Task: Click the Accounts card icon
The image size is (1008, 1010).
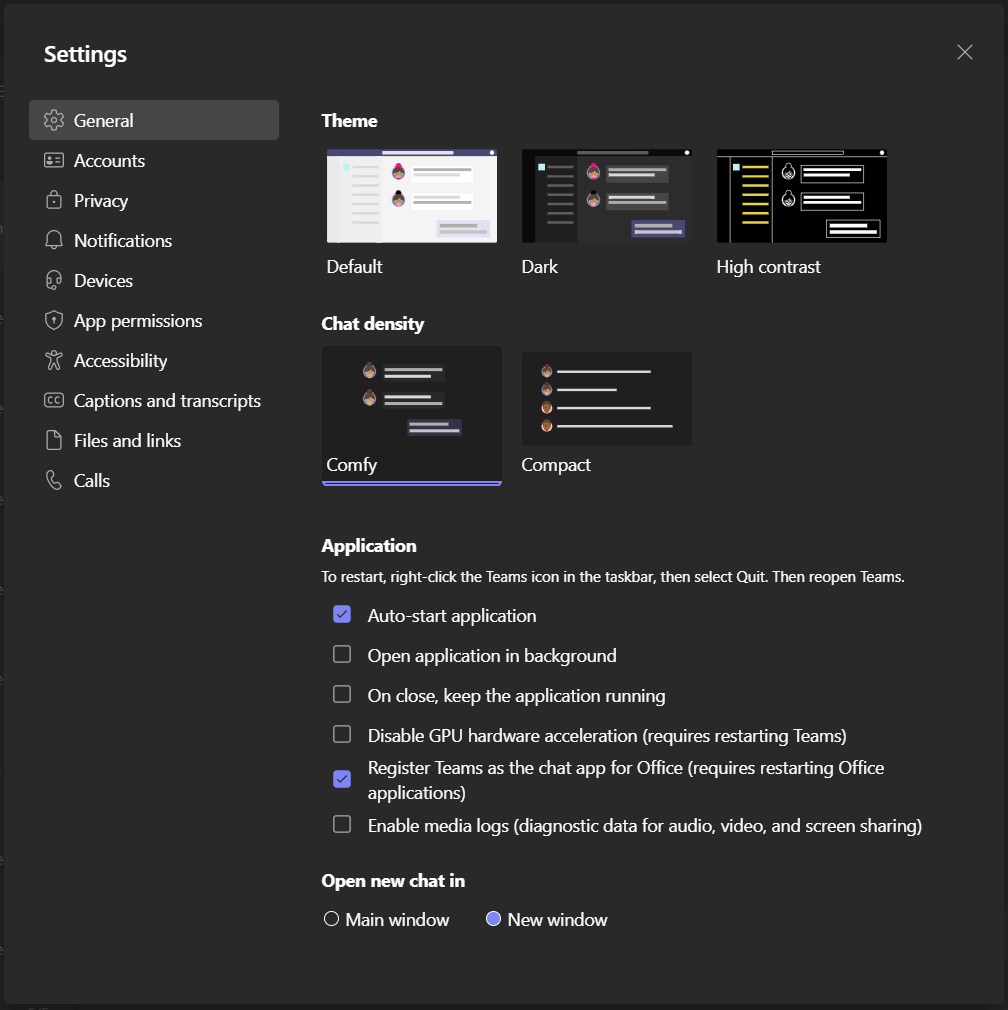Action: click(x=53, y=160)
